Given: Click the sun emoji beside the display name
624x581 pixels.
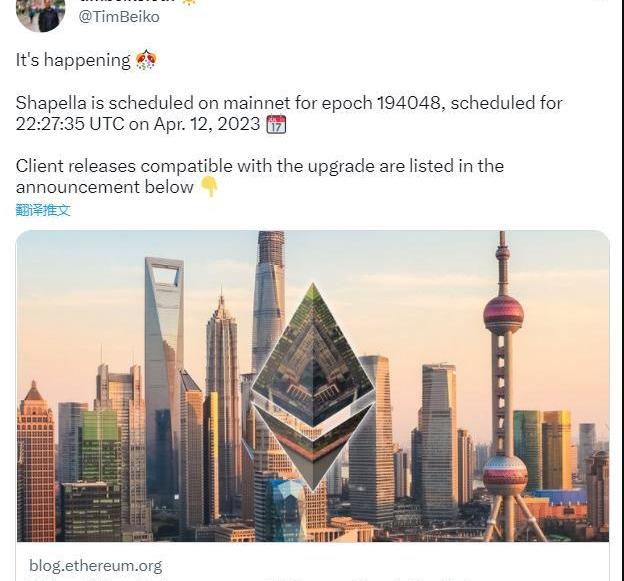Looking at the screenshot, I should (189, 2).
